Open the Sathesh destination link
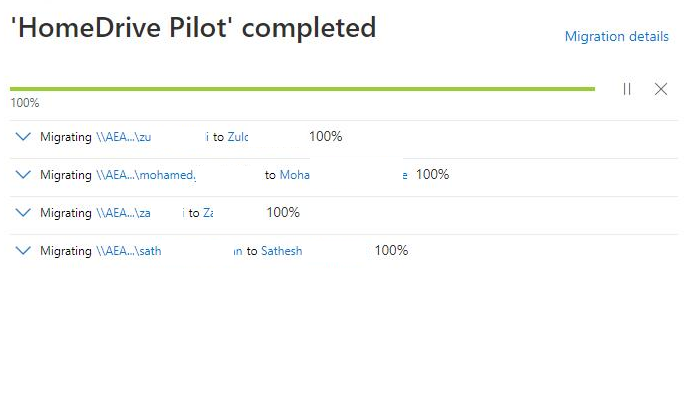Screen dimensions: 695x395 coord(281,251)
